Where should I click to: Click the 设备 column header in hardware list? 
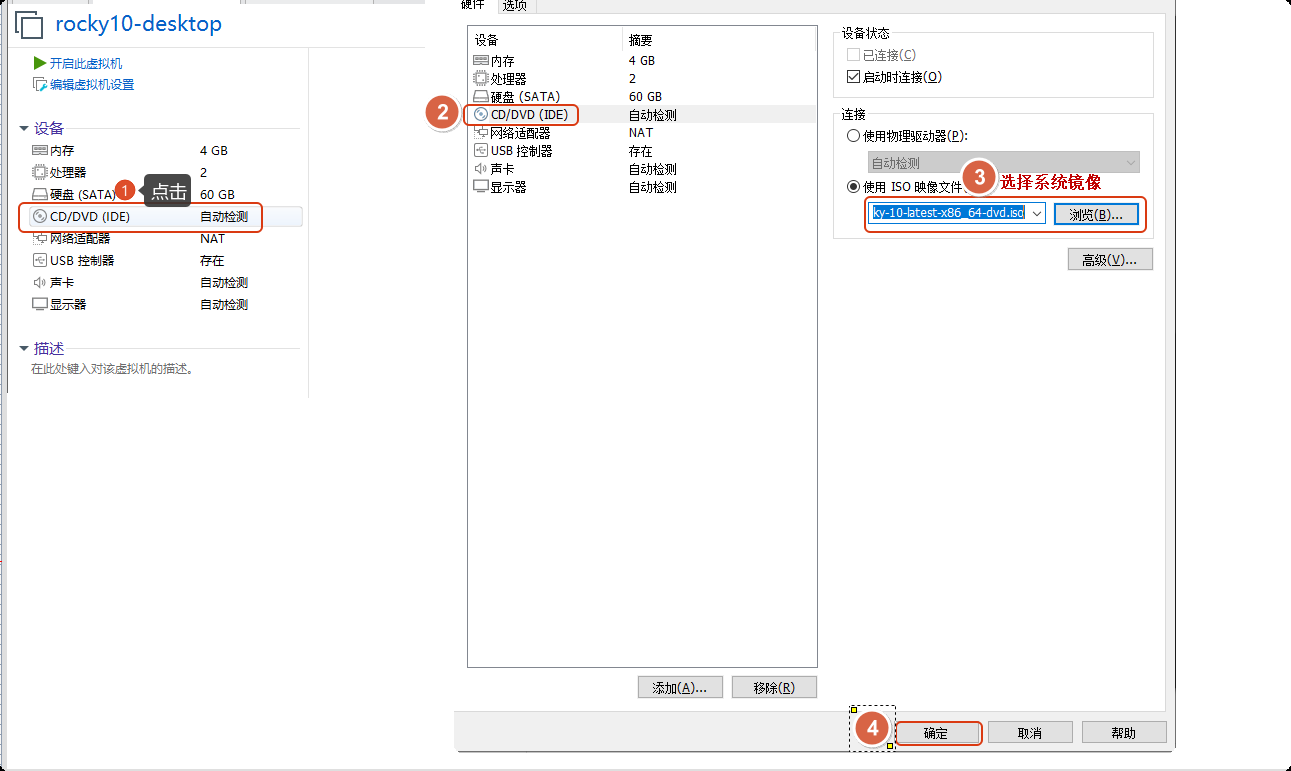click(x=545, y=40)
